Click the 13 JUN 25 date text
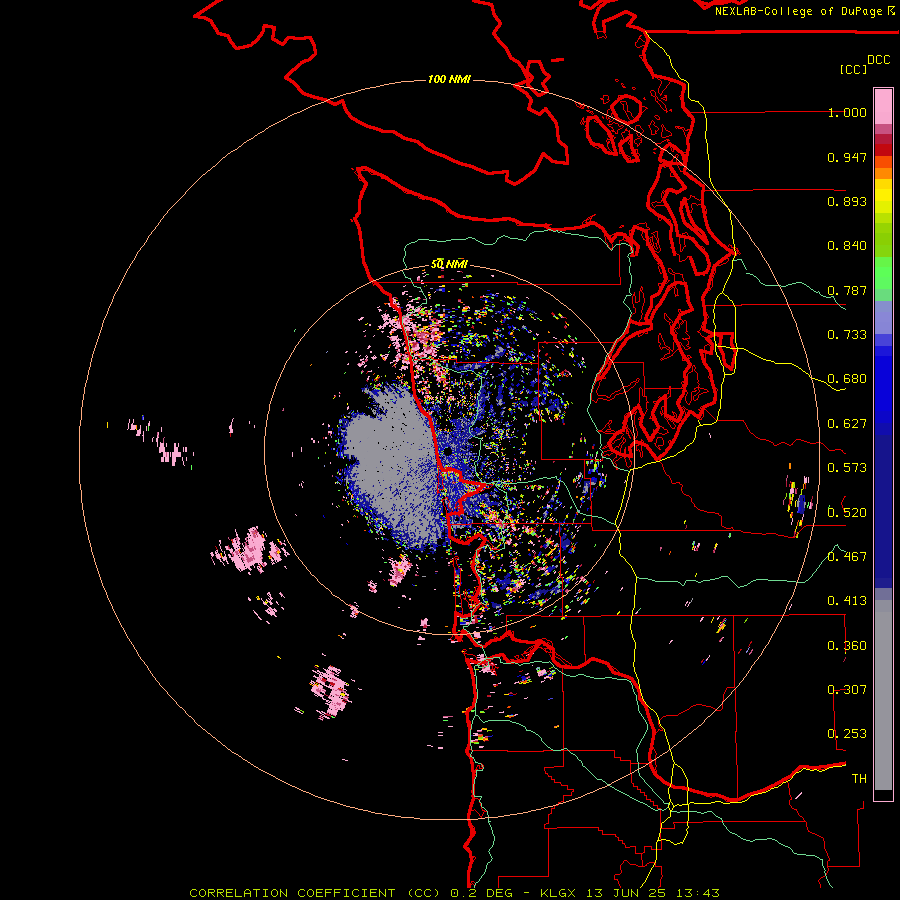The width and height of the screenshot is (900, 900). tap(626, 893)
